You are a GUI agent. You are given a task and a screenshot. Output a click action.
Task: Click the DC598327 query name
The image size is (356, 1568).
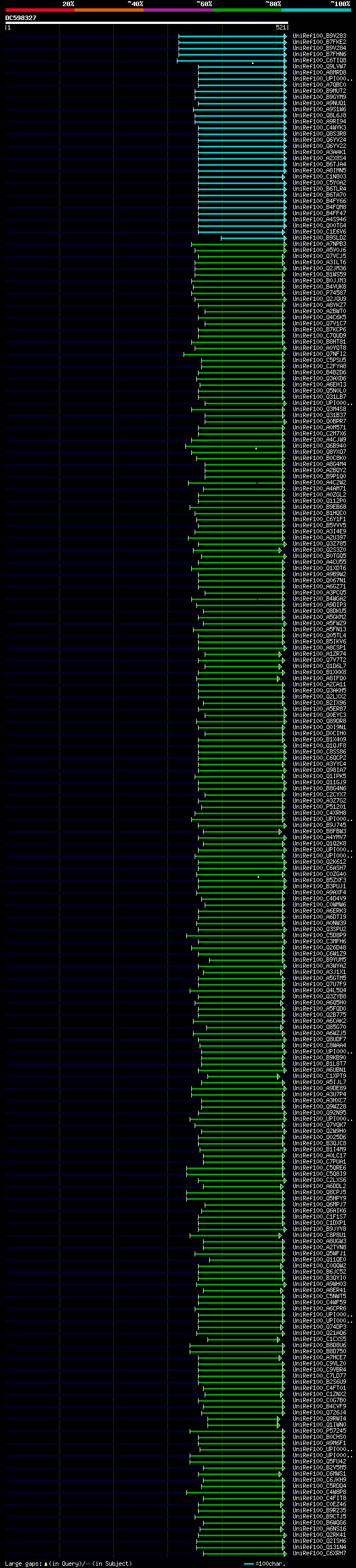tap(21, 18)
